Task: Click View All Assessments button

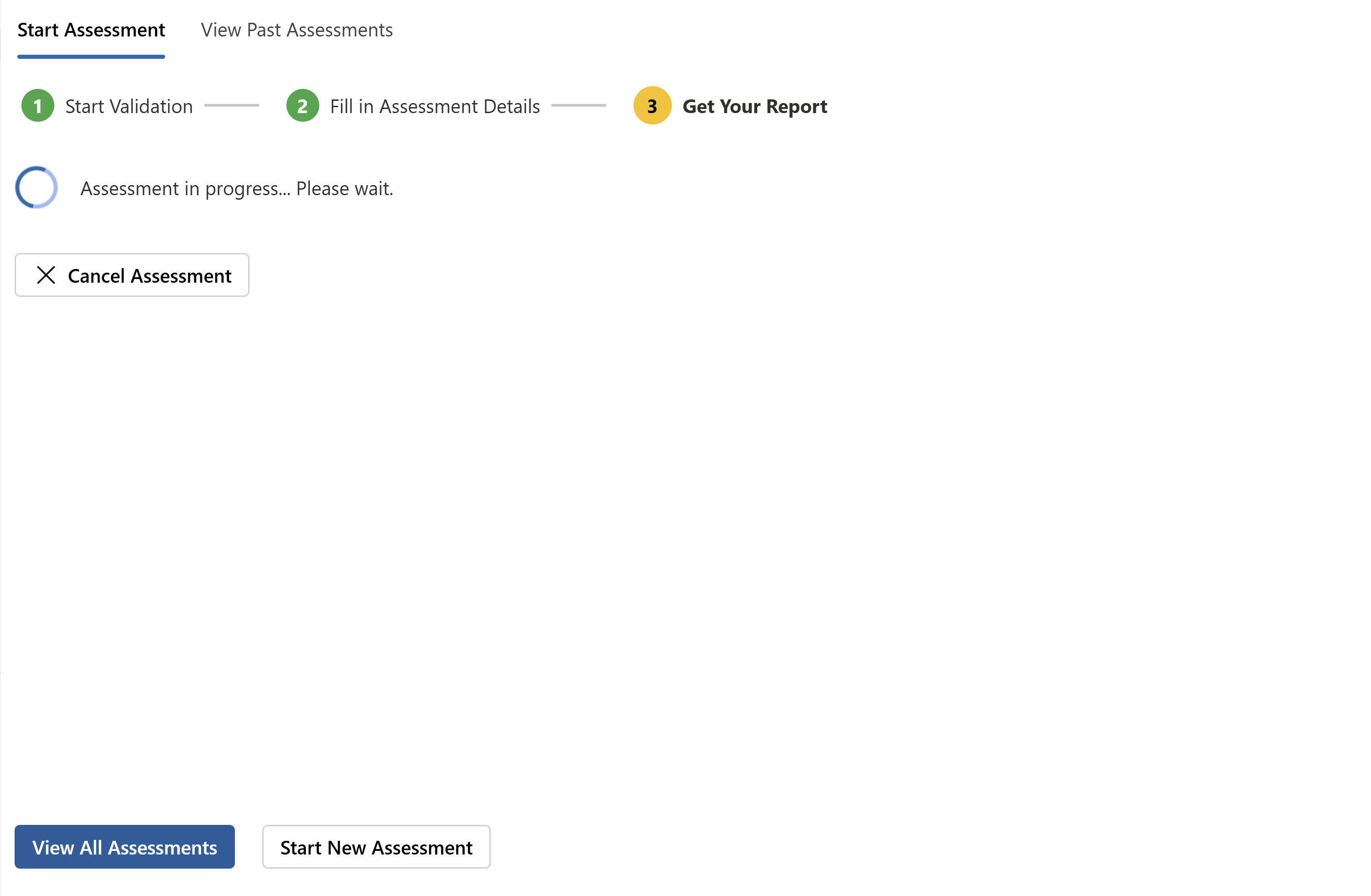Action: [125, 847]
